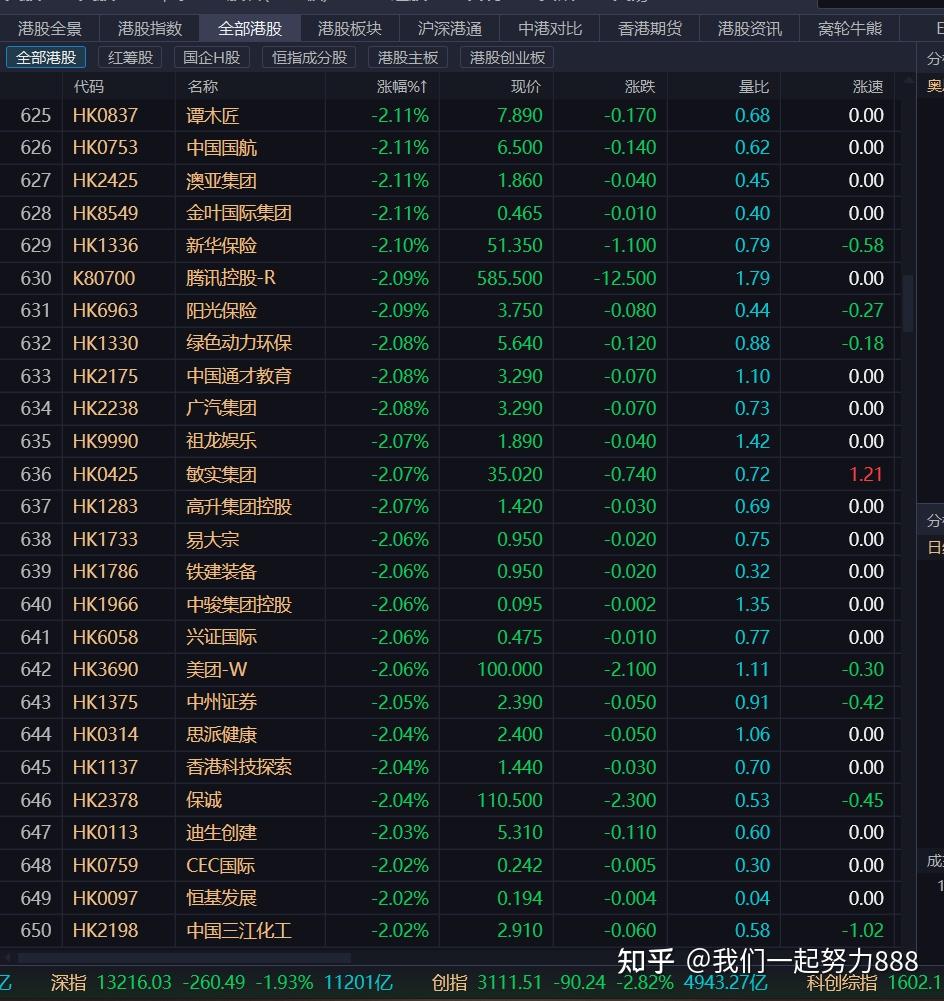Open the 港股资讯 tab
The width and height of the screenshot is (944, 1001).
coord(749,29)
